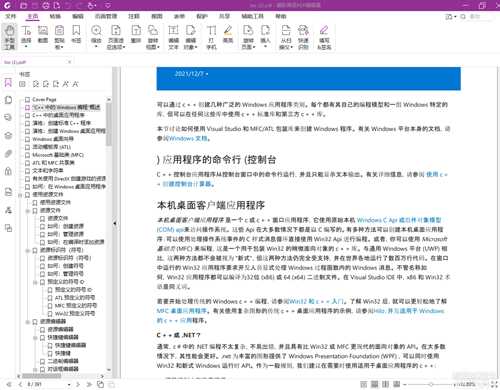
Task: Follow the 'Windows 文档' hyperlink
Action: [188, 138]
